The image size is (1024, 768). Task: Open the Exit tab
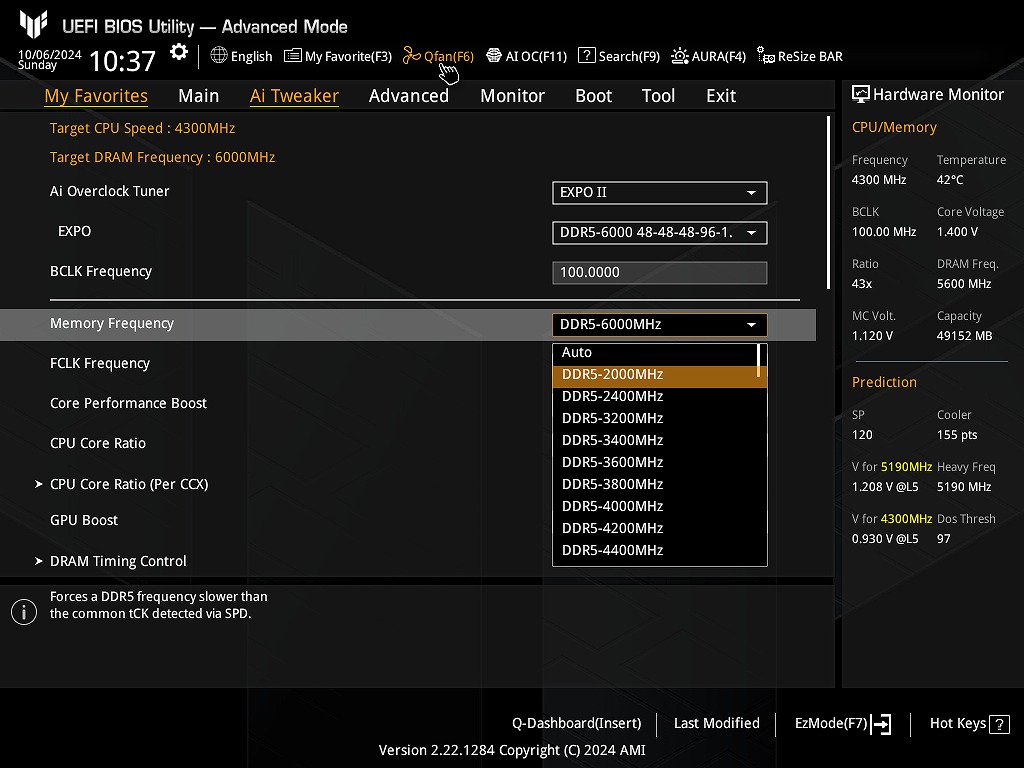(721, 96)
